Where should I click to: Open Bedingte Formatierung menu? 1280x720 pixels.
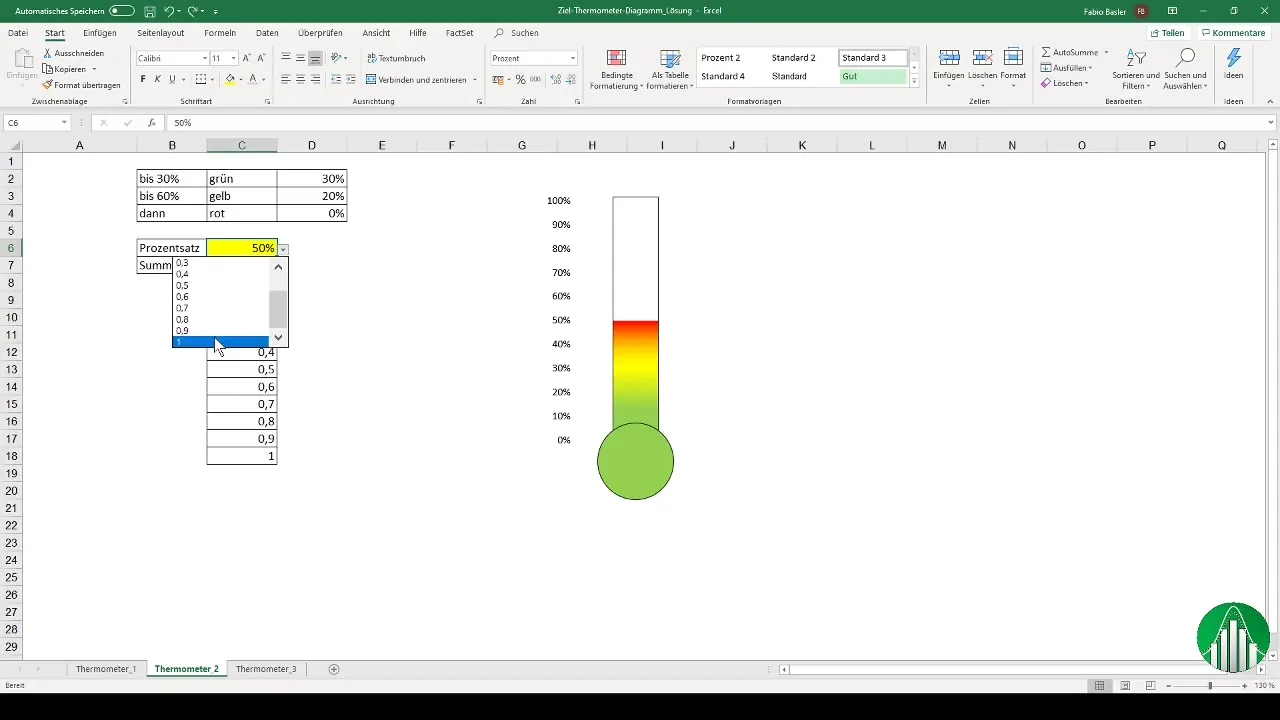[x=616, y=68]
